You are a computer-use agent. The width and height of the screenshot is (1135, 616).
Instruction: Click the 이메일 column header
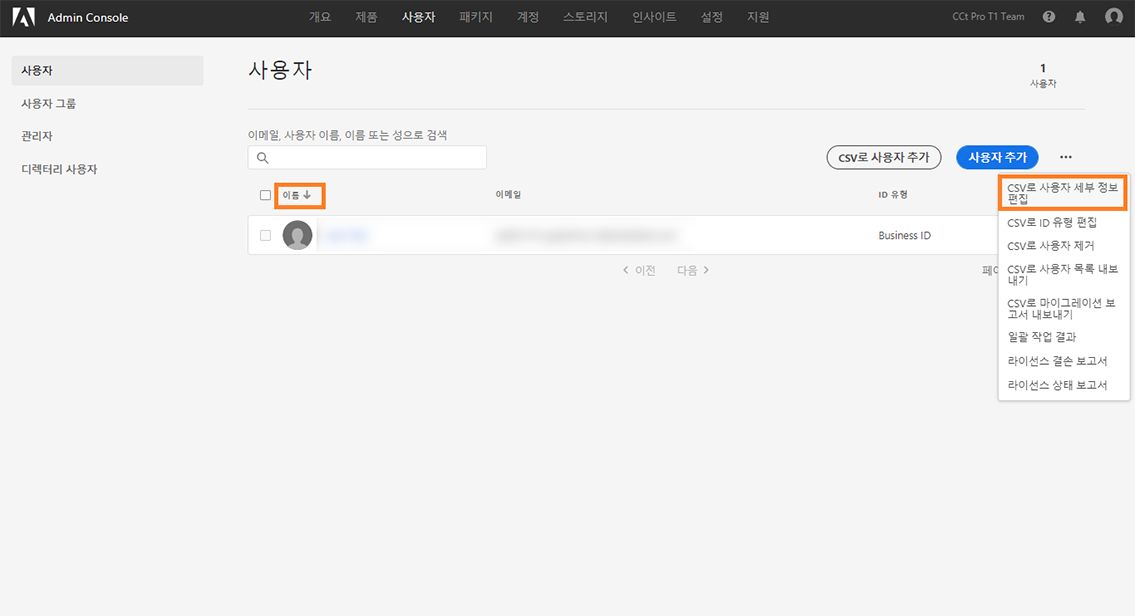point(508,195)
